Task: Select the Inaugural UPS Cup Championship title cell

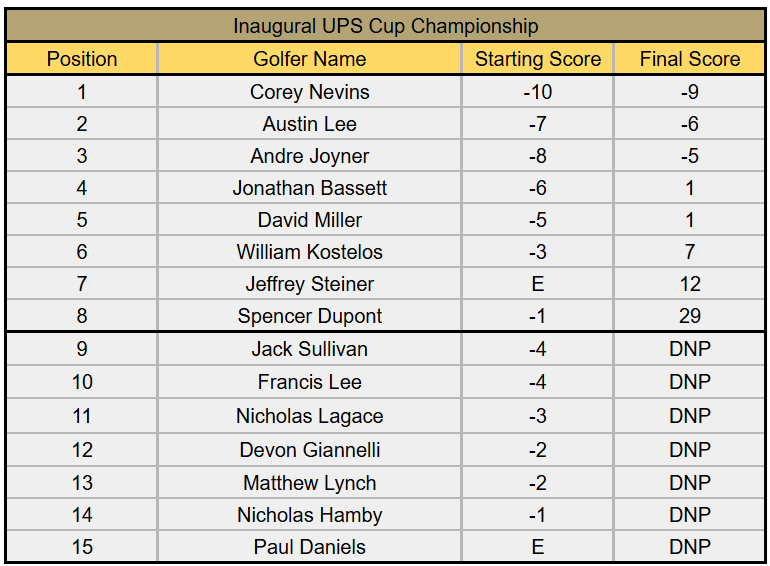Action: click(385, 26)
